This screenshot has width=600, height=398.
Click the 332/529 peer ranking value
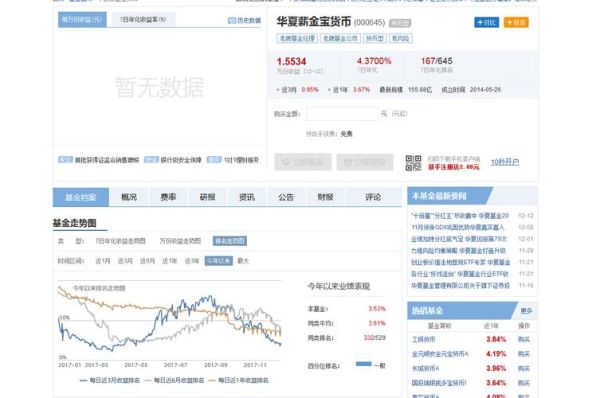[x=375, y=338]
